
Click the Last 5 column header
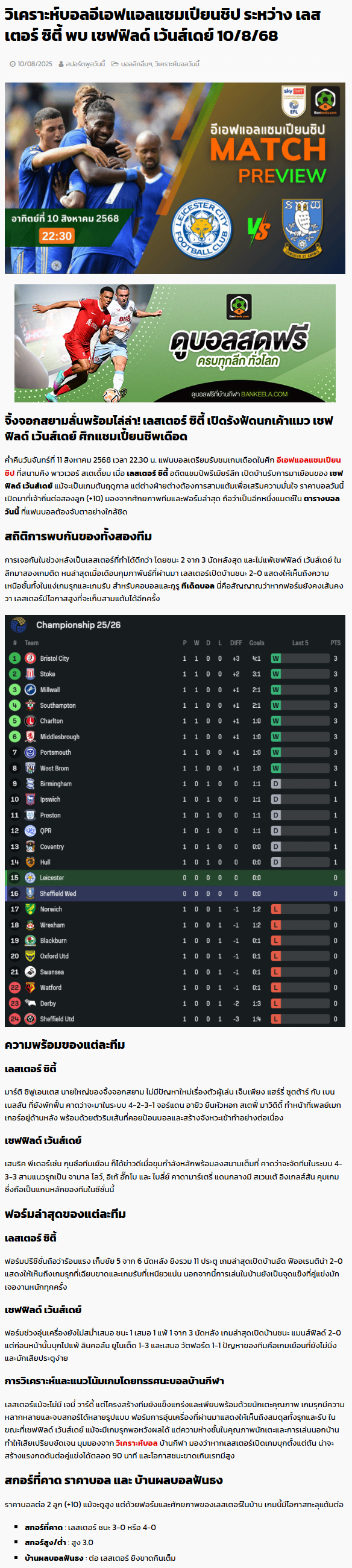tap(300, 643)
